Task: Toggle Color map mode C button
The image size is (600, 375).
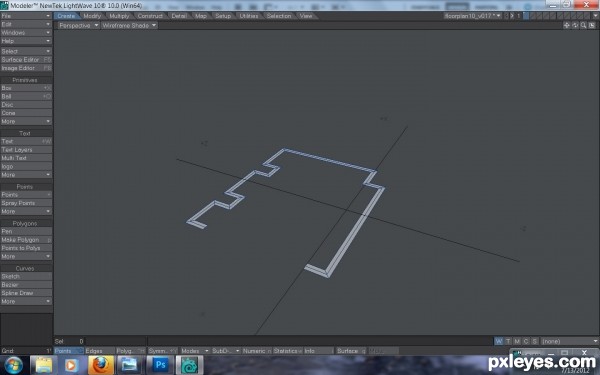Action: [526, 341]
